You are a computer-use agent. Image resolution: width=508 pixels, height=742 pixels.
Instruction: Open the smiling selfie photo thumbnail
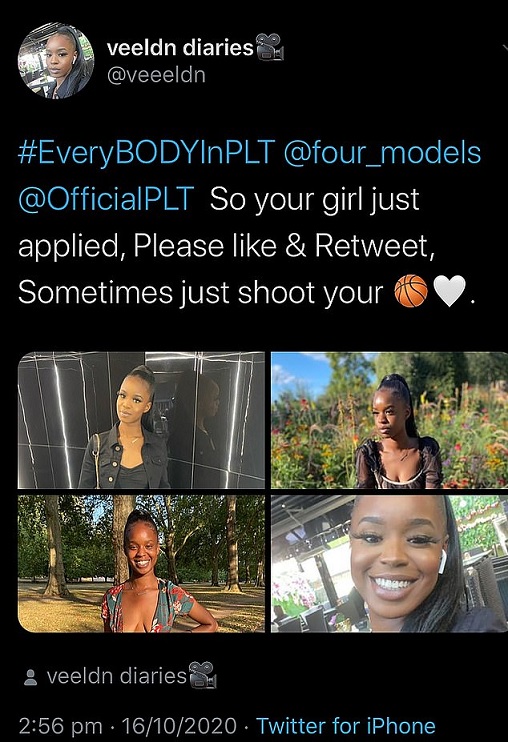pos(390,564)
